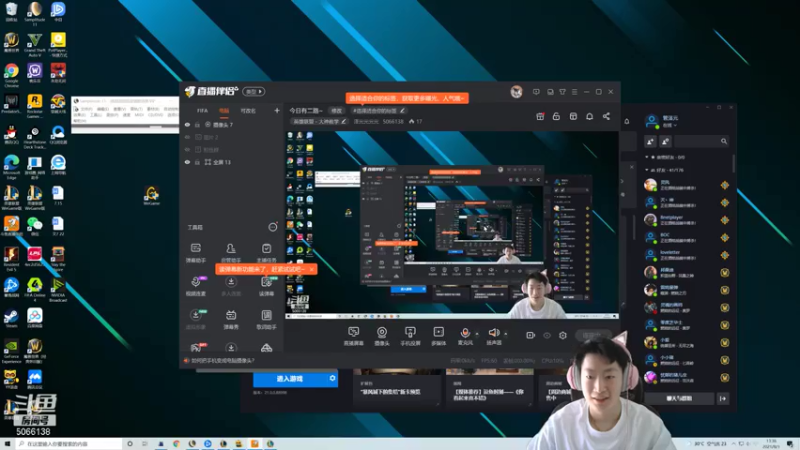Click the shop icon beside the bell

click(573, 116)
